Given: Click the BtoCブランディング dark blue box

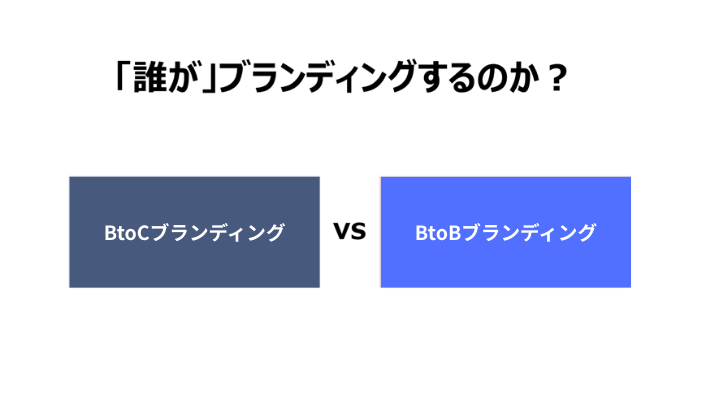Looking at the screenshot, I should 194,232.
